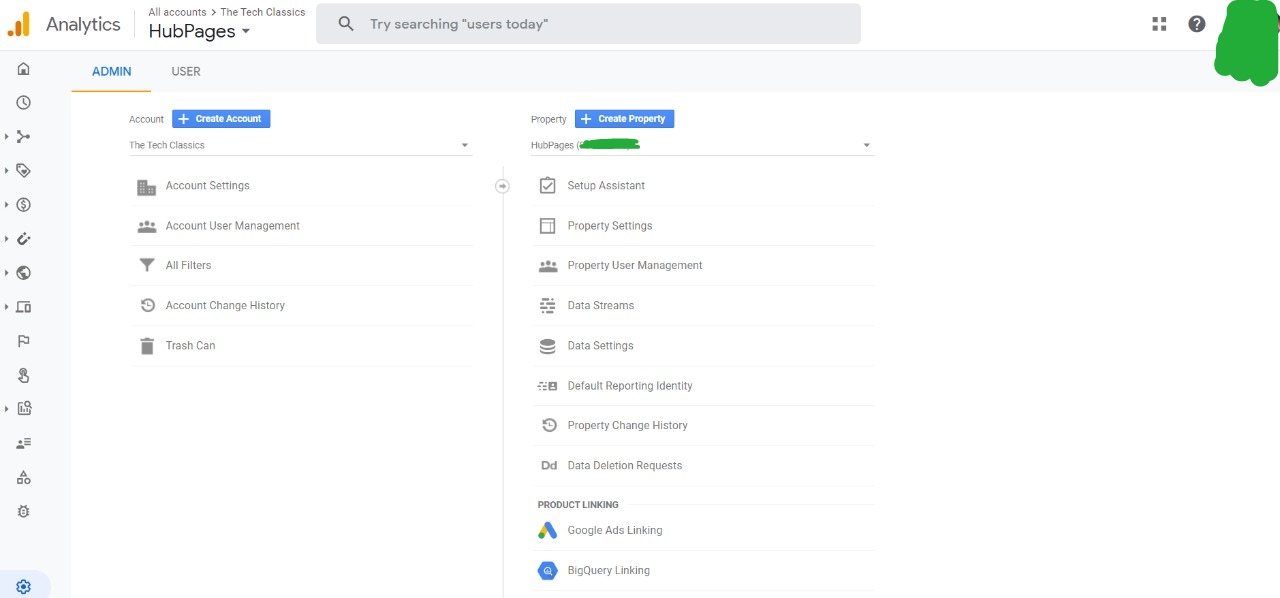Open the Home icon in left sidebar

[24, 69]
